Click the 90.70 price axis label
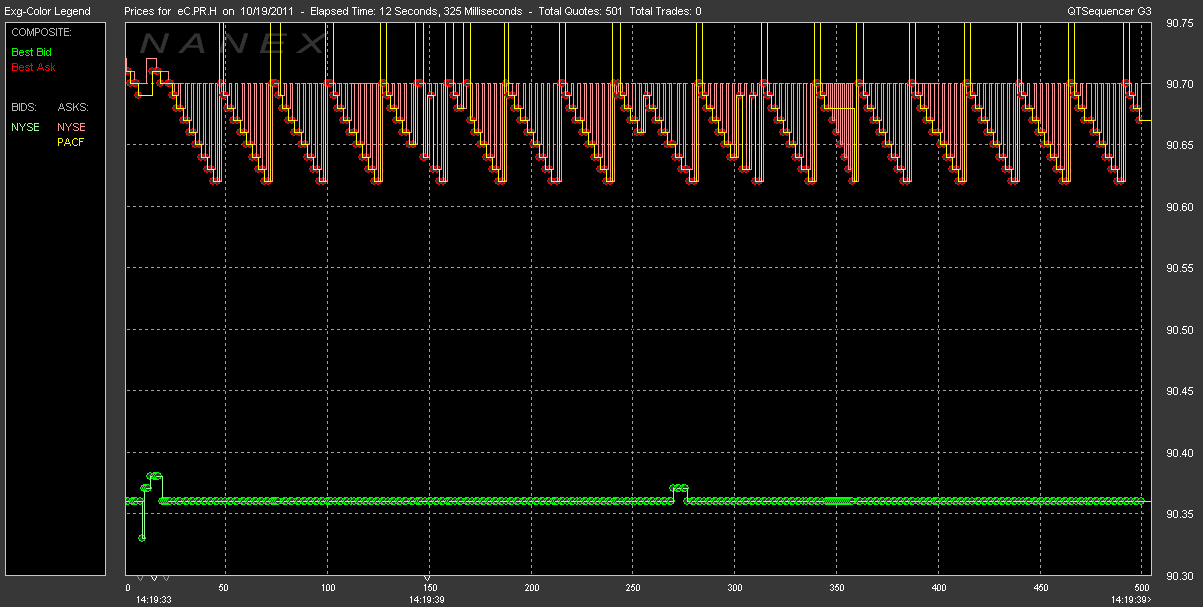Viewport: 1203px width, 607px height. 1180,84
